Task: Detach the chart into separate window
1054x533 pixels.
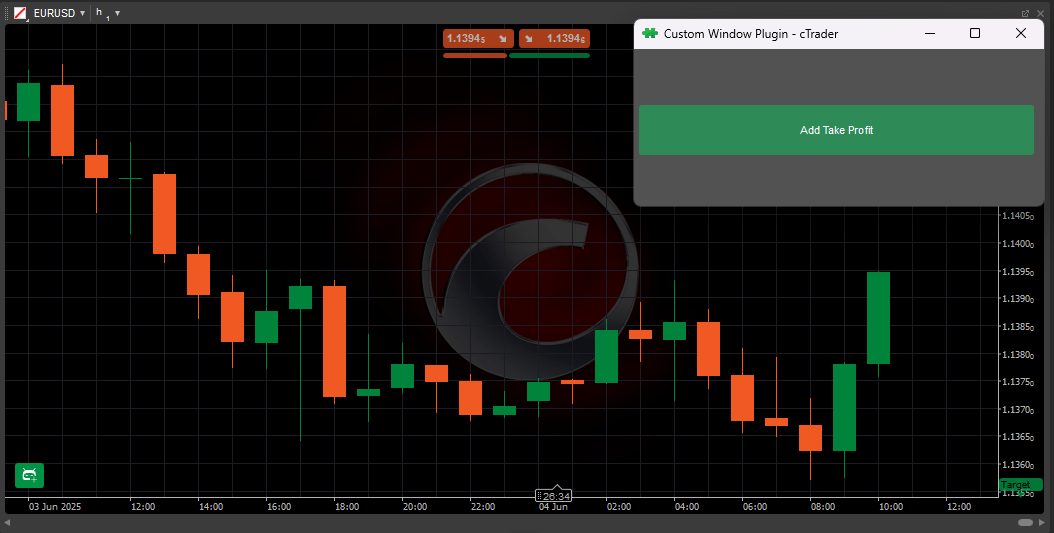Action: (x=1025, y=13)
